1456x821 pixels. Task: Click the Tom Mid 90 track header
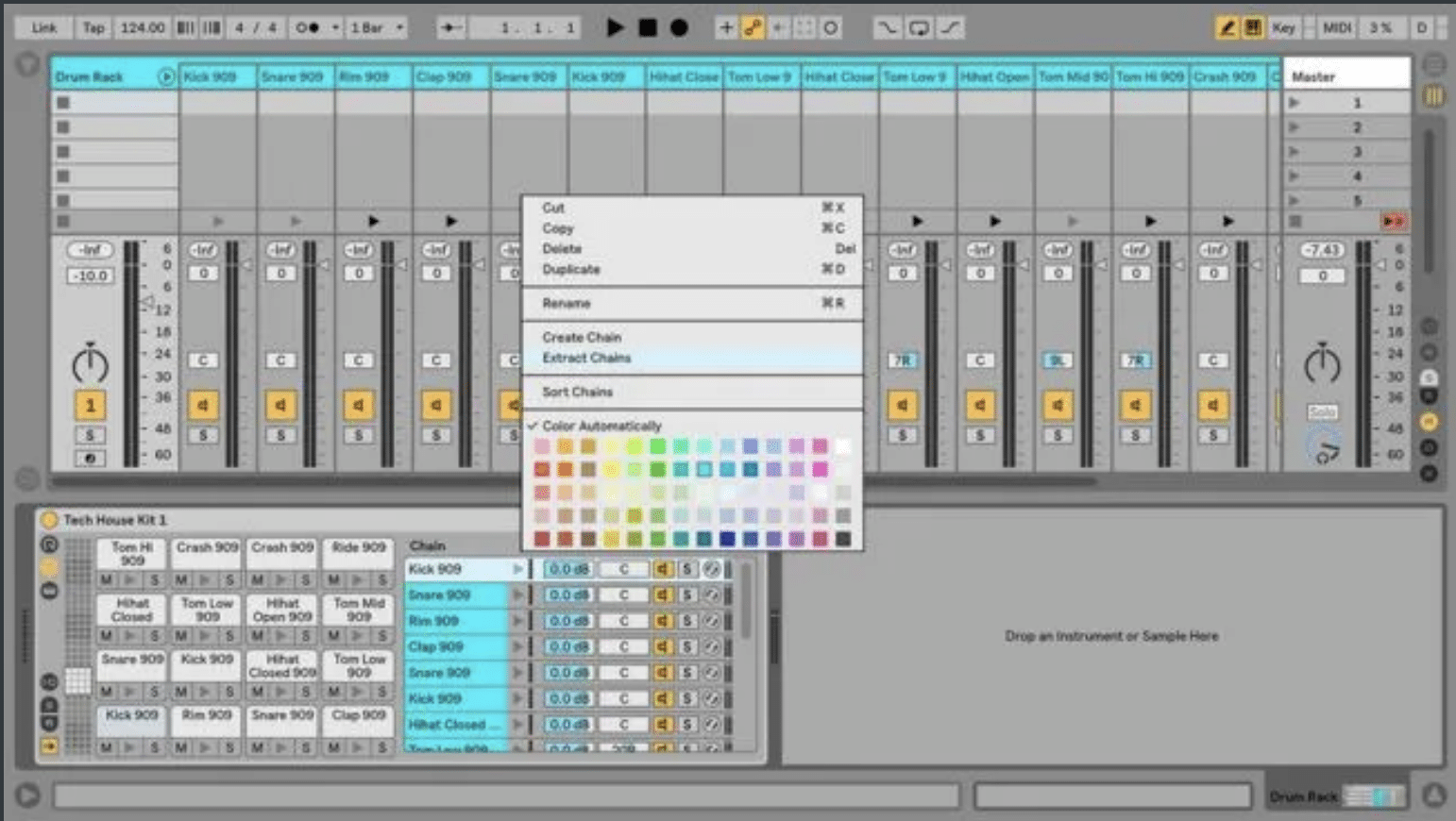coord(1073,76)
